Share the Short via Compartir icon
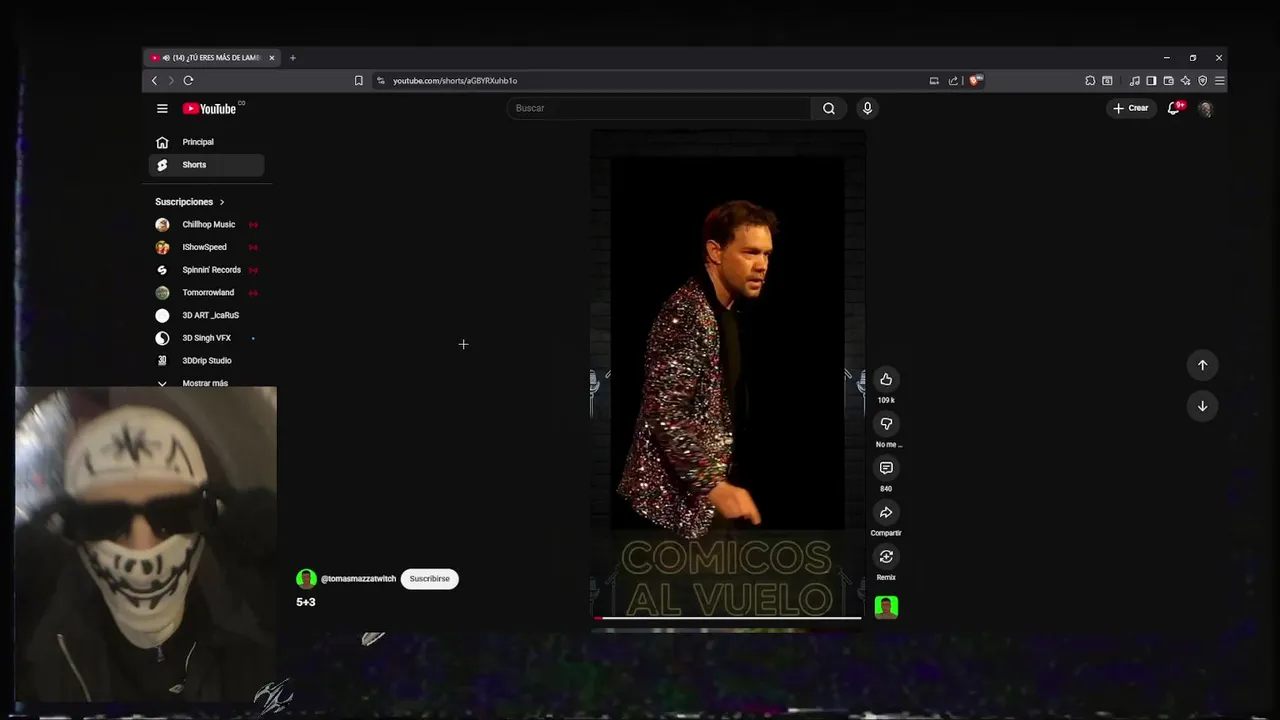Viewport: 1280px width, 720px height. [886, 512]
